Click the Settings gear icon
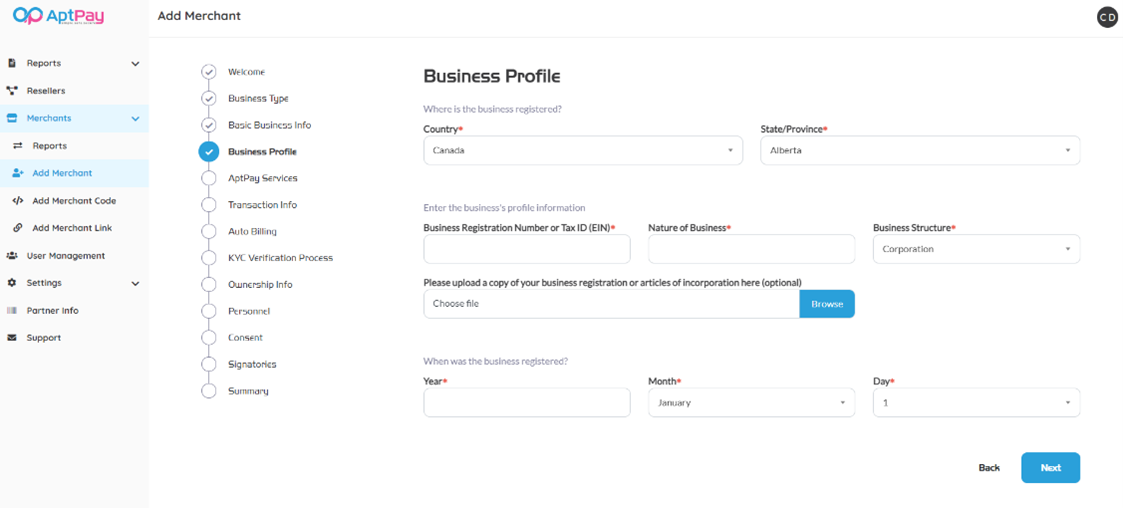 coord(12,283)
